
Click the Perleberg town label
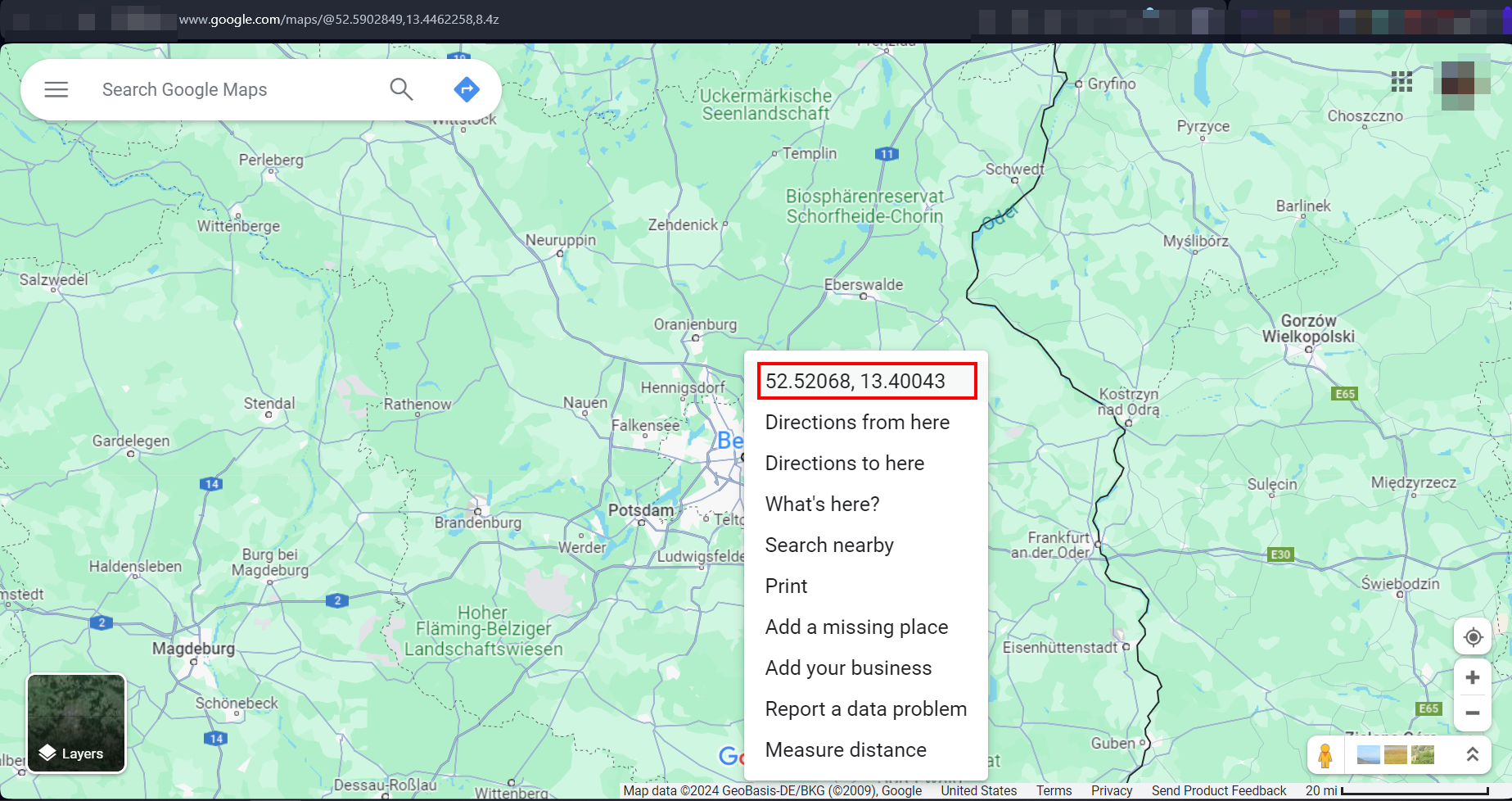click(271, 160)
